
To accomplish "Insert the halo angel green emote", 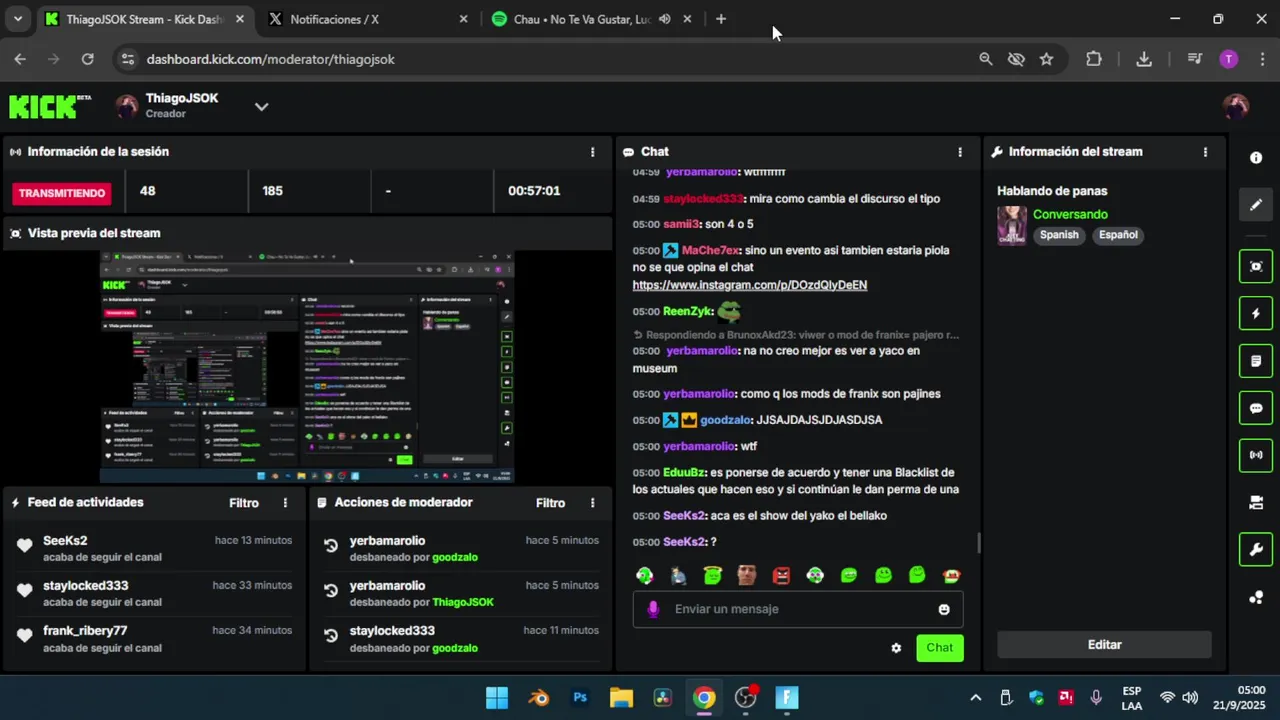I will [713, 575].
